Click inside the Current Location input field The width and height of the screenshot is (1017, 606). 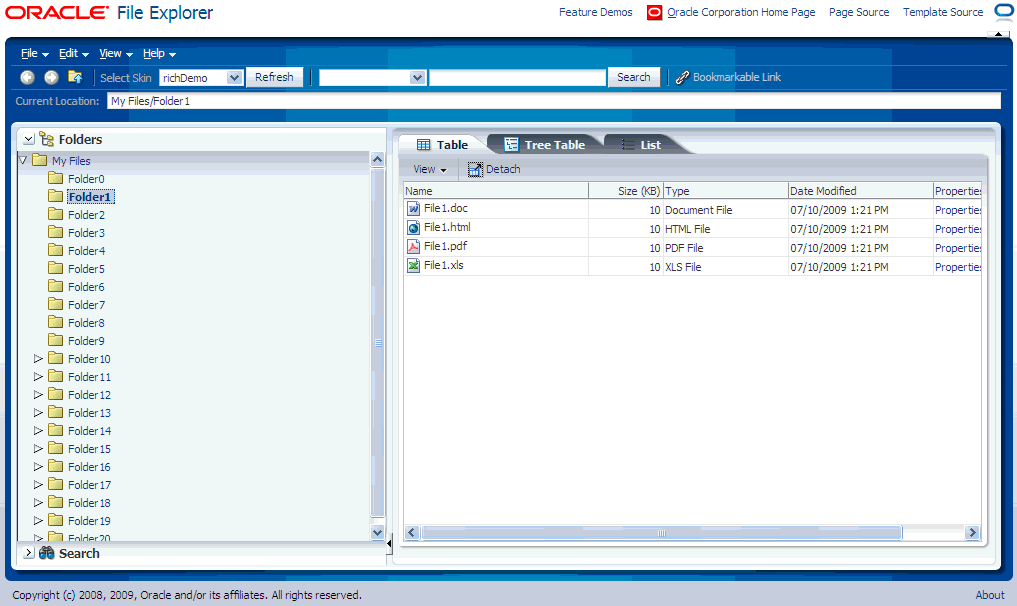tap(400, 100)
